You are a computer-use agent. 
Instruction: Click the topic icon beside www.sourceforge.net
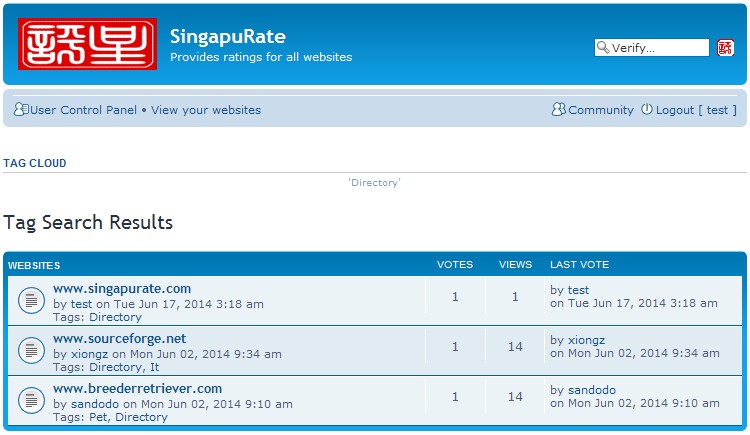coord(32,350)
